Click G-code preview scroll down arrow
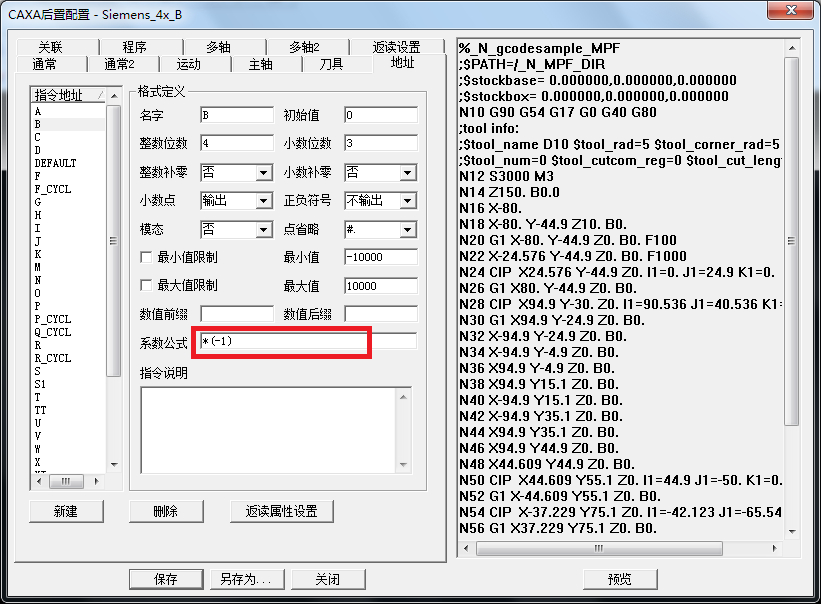The width and height of the screenshot is (821, 604). click(792, 531)
